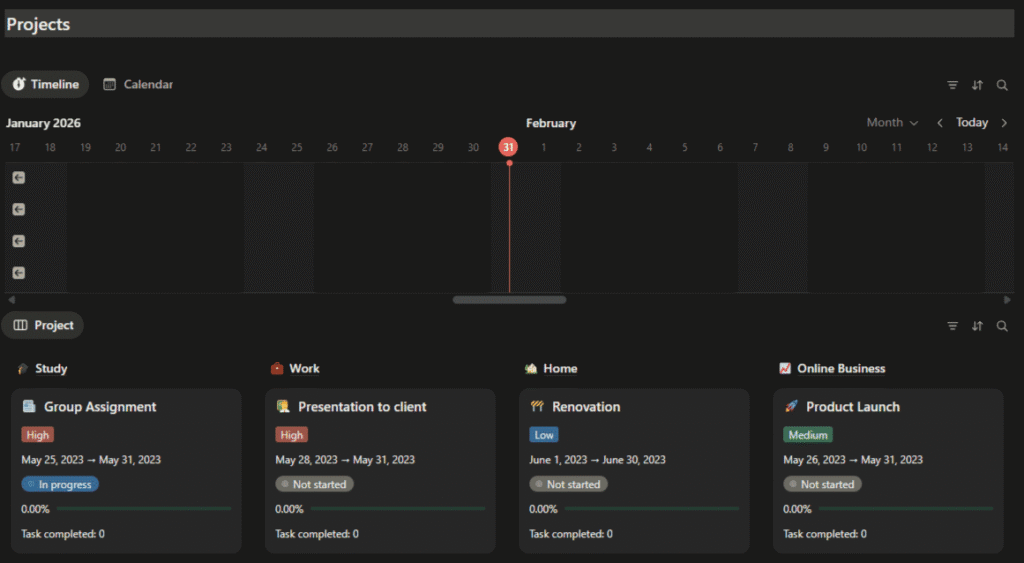1024x563 pixels.
Task: Open search icon in Project section
Action: 1002,326
